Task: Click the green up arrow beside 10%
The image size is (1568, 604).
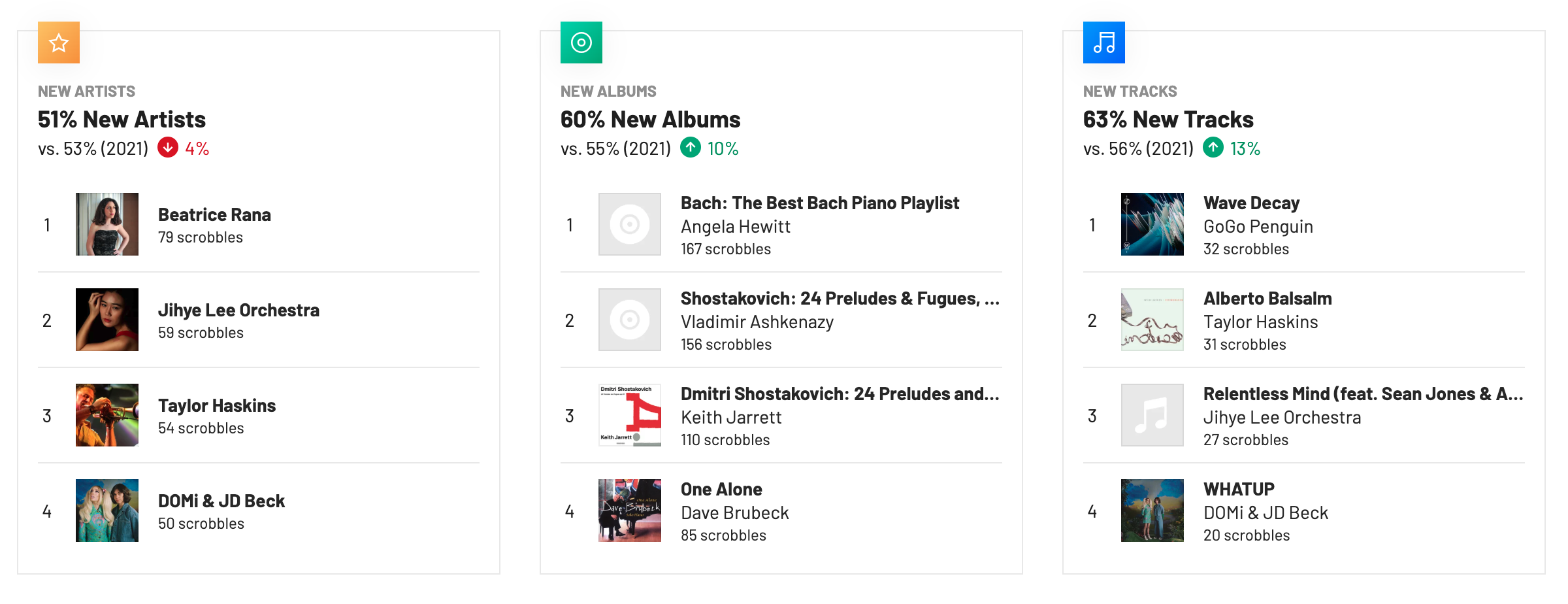Action: (x=691, y=148)
